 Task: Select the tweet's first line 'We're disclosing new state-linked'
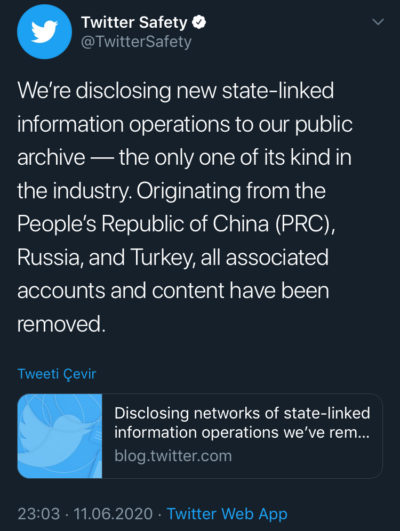coord(176,91)
